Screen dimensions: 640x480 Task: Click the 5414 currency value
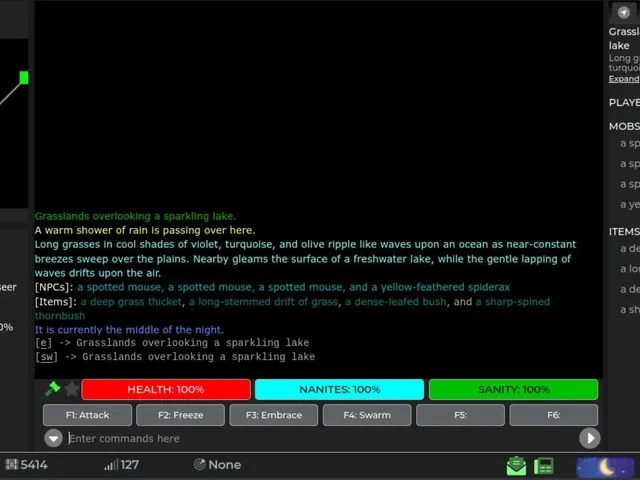click(x=34, y=464)
